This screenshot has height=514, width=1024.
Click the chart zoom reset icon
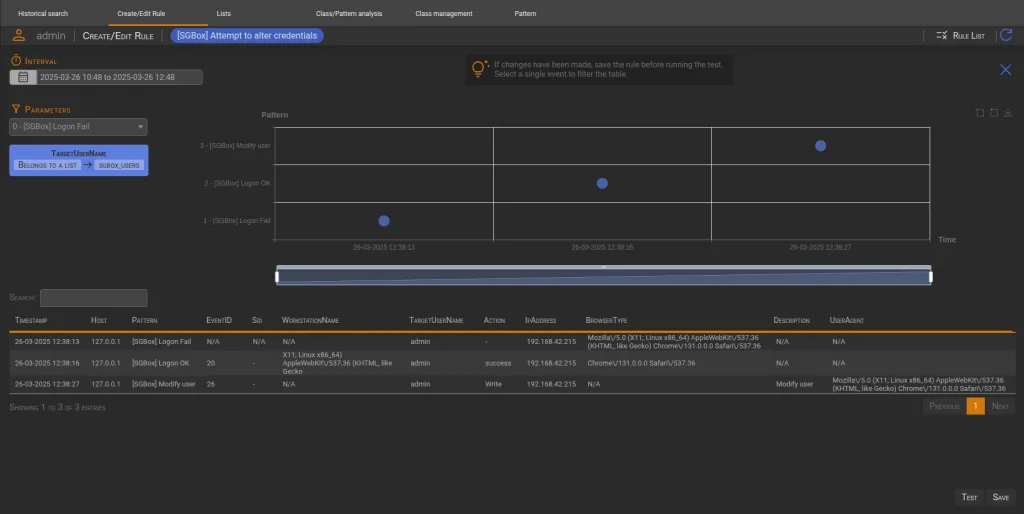(994, 113)
